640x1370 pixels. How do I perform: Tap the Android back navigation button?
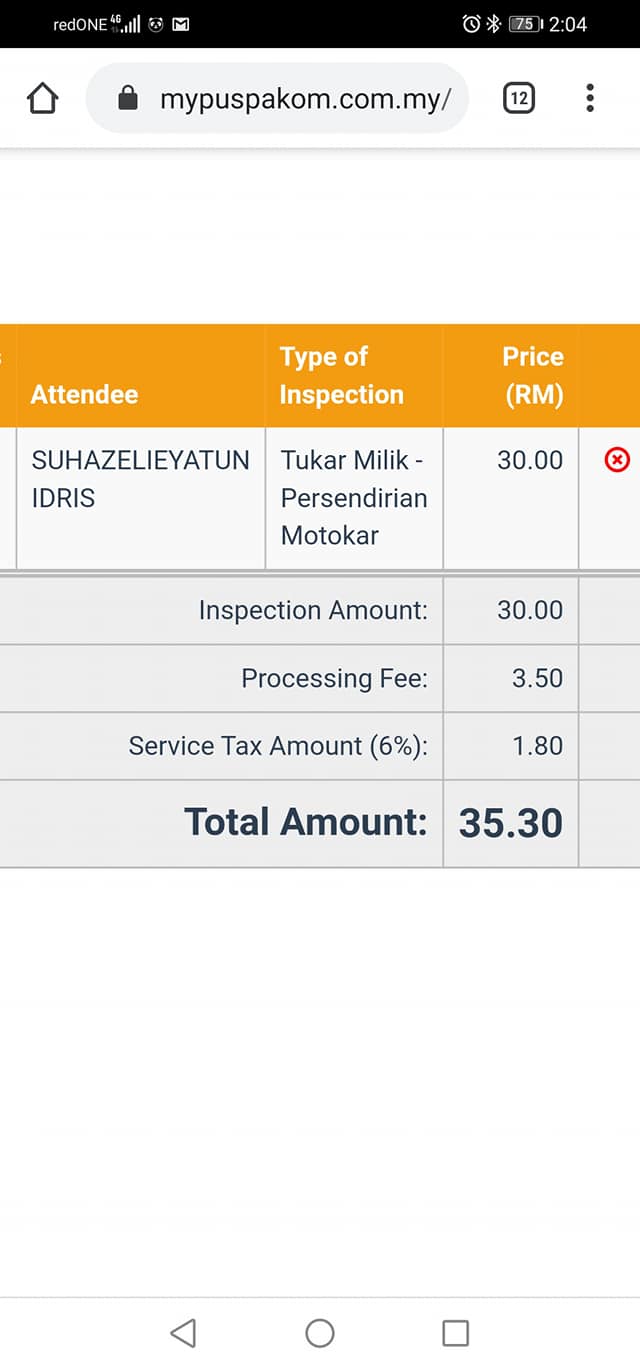click(x=183, y=1332)
